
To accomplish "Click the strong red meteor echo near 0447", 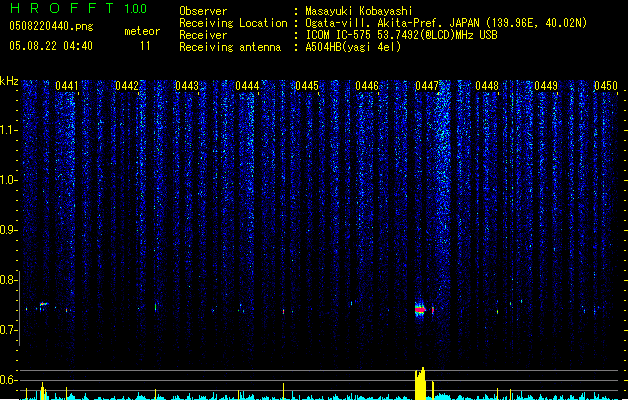I will pos(420,310).
